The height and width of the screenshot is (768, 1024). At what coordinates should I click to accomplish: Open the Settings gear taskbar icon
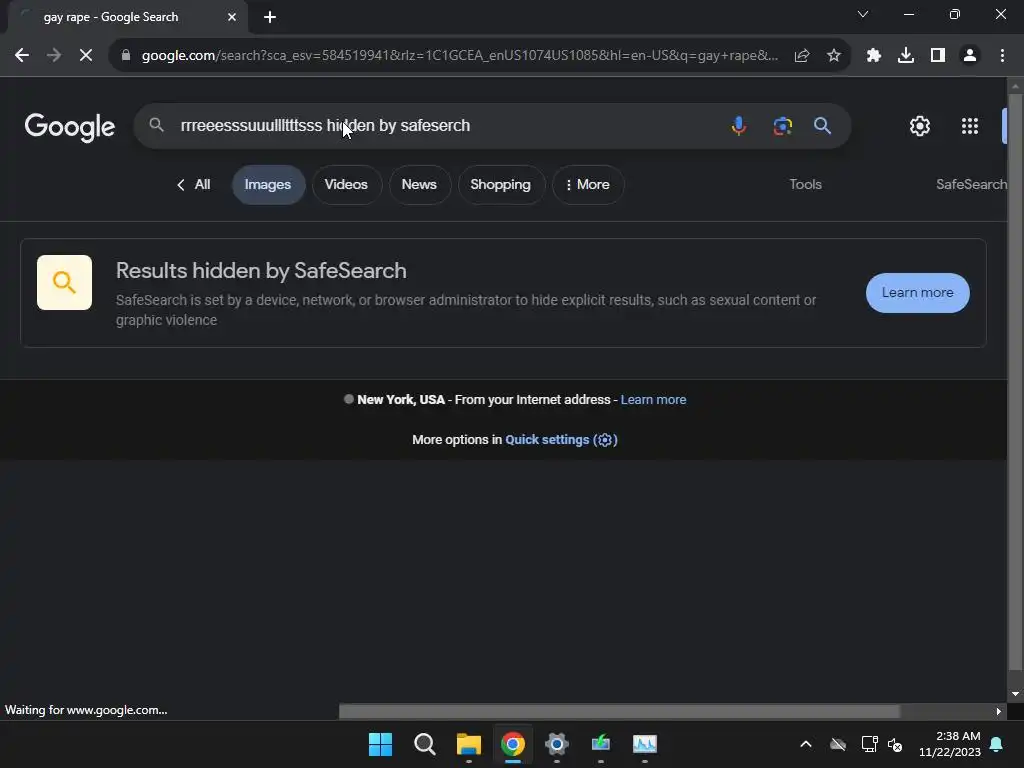point(556,744)
